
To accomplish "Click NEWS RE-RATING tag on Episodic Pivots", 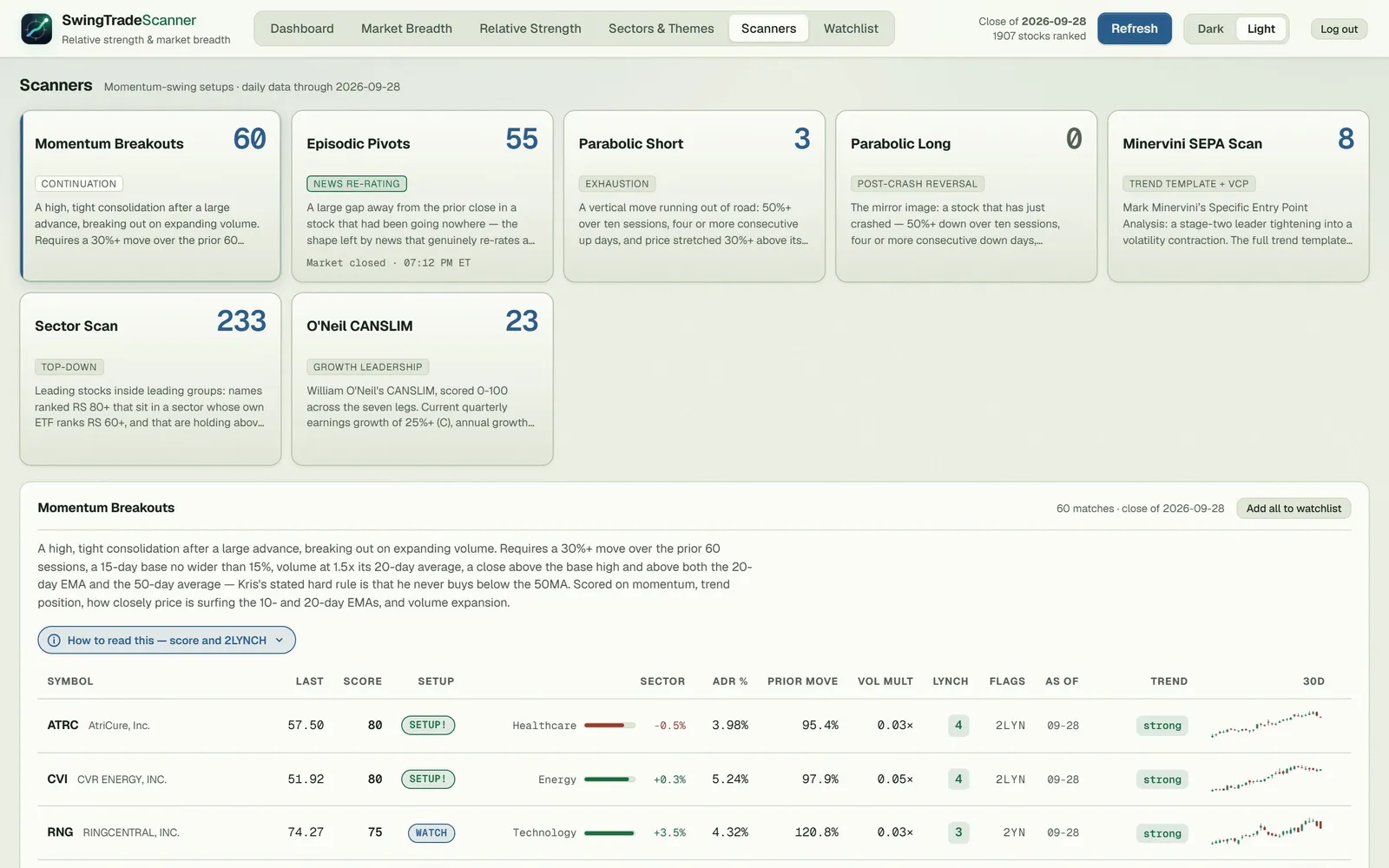I will click(x=357, y=184).
